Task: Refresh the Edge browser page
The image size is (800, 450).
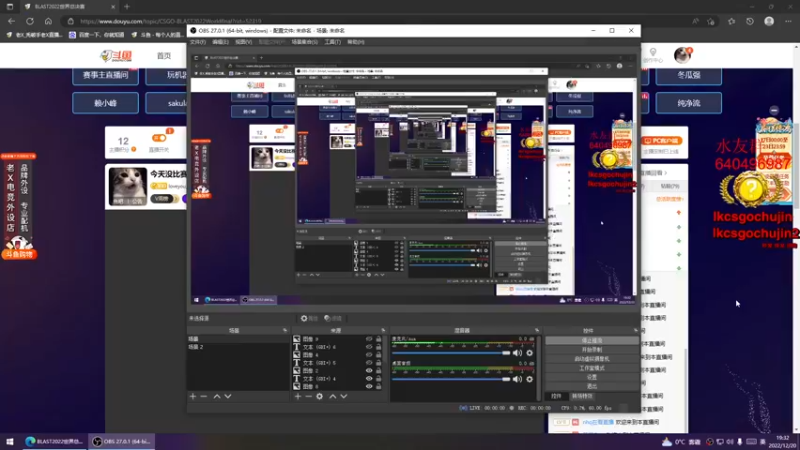Action: pyautogui.click(x=30, y=21)
